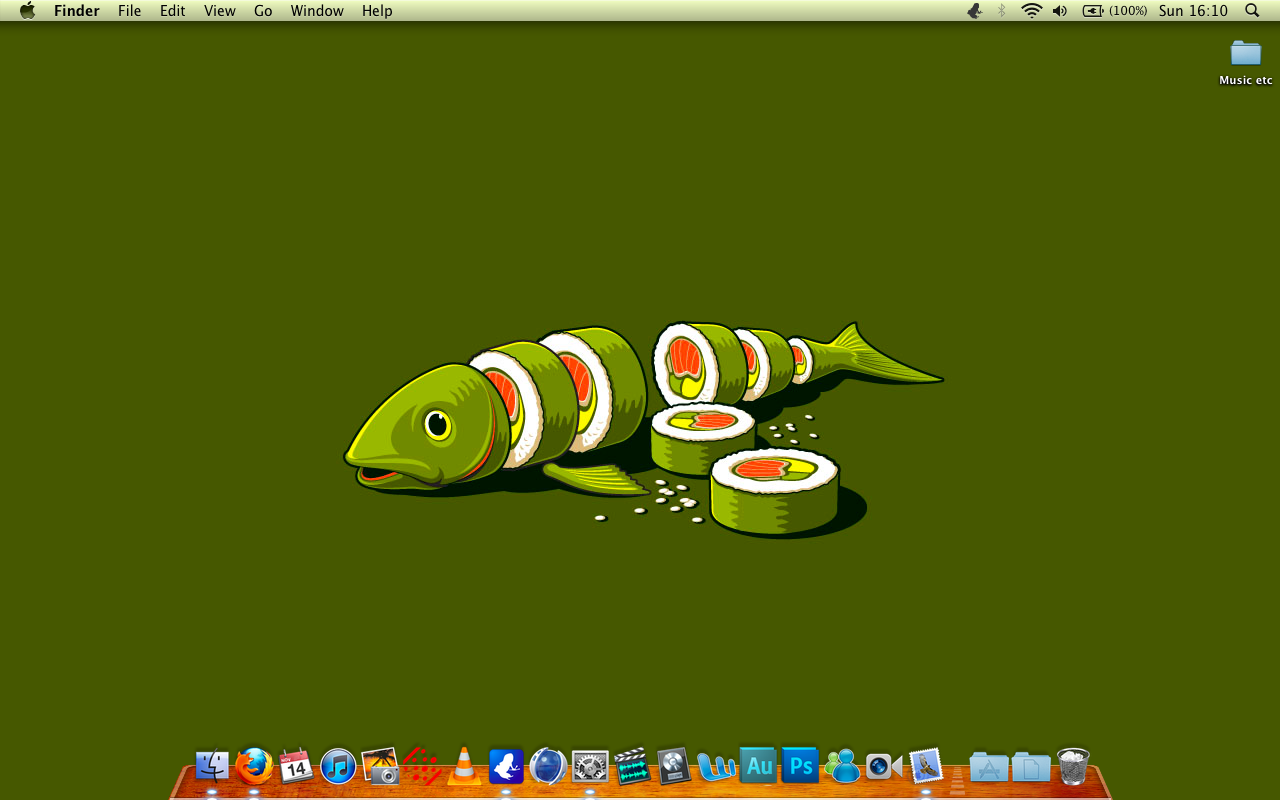
Task: Launch Photoshop (Ps) from the Dock
Action: click(800, 766)
